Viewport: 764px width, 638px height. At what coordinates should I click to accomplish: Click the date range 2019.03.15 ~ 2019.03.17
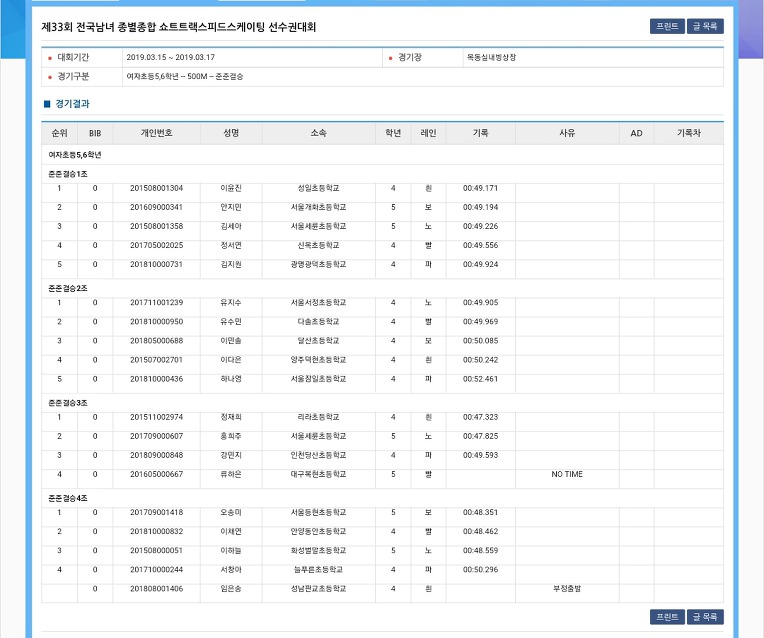[171, 58]
